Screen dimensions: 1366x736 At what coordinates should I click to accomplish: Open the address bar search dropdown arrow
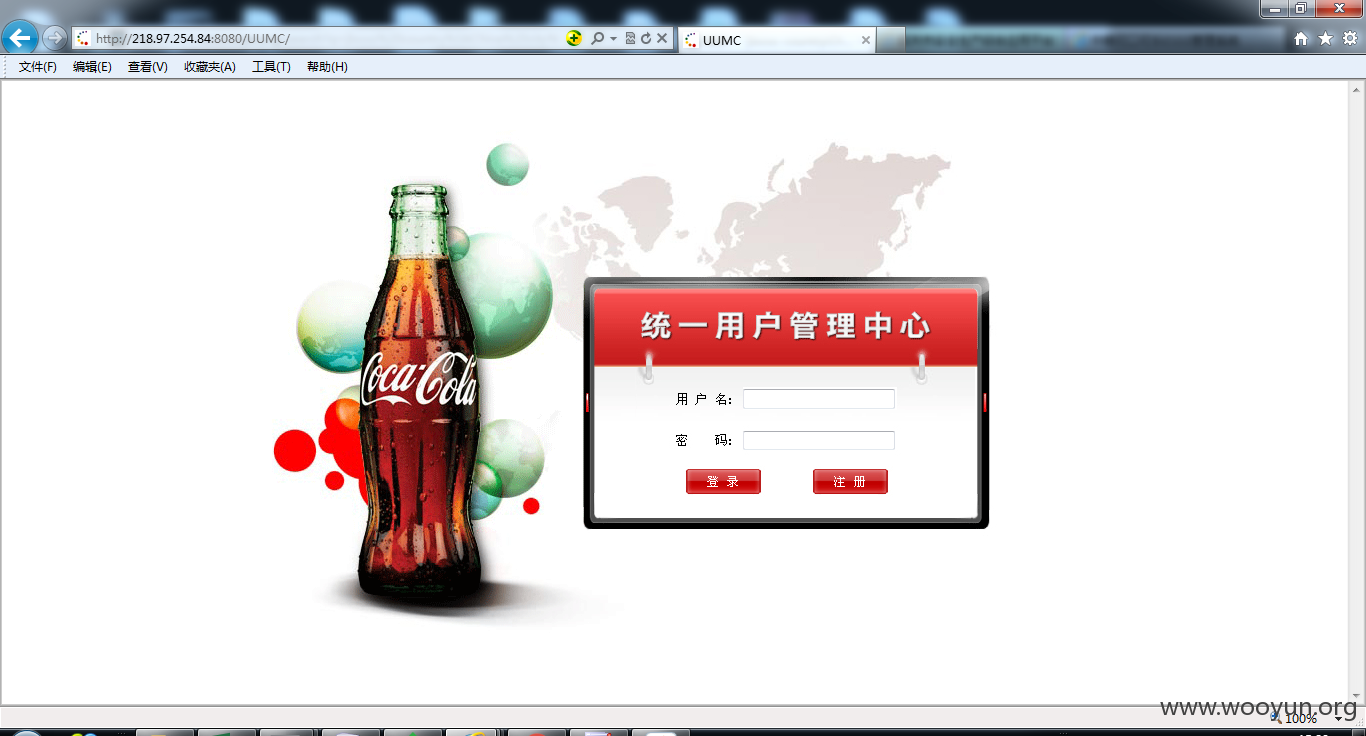point(613,39)
